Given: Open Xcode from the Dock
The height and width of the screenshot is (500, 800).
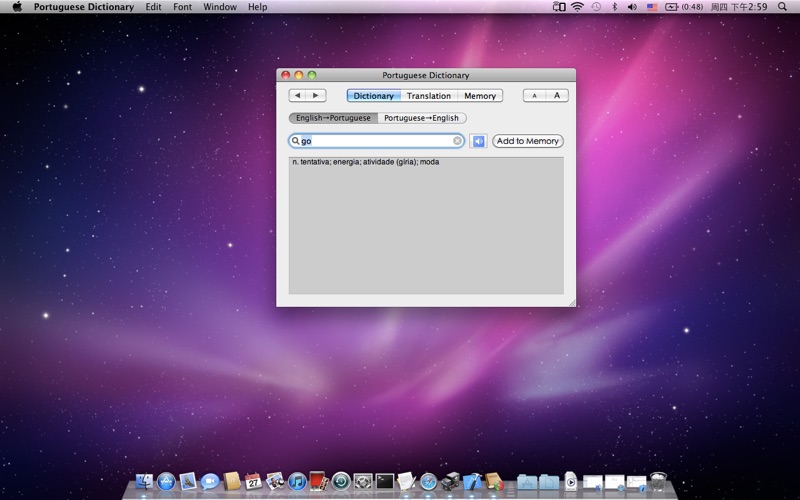Looking at the screenshot, I should 472,481.
